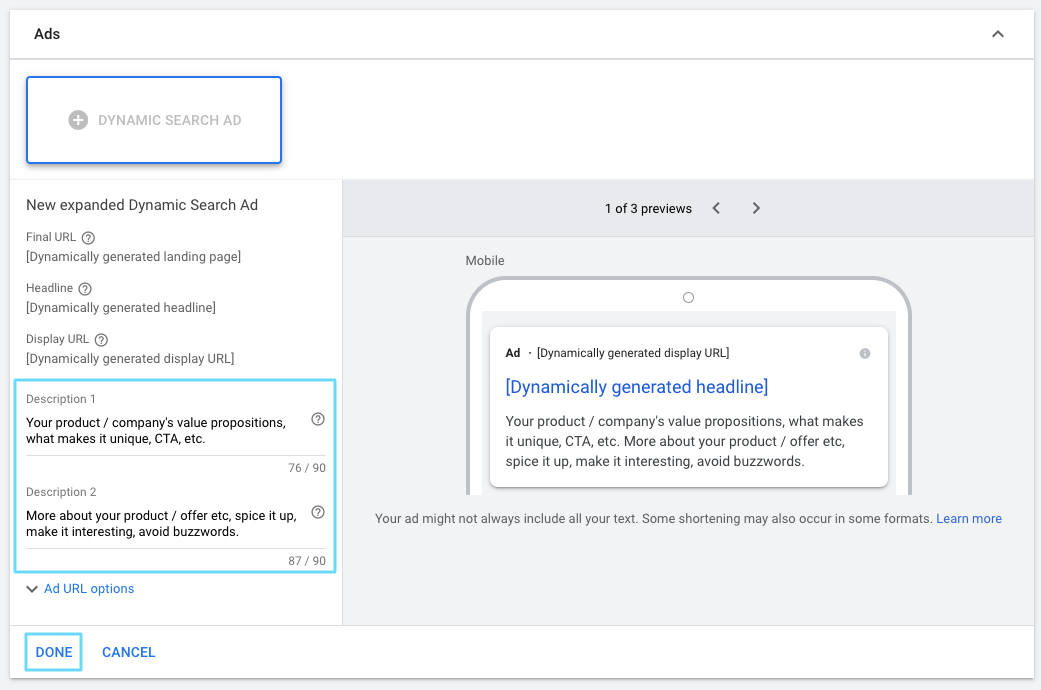Click the 'Mobile' preview label
Image resolution: width=1041 pixels, height=690 pixels.
click(485, 261)
